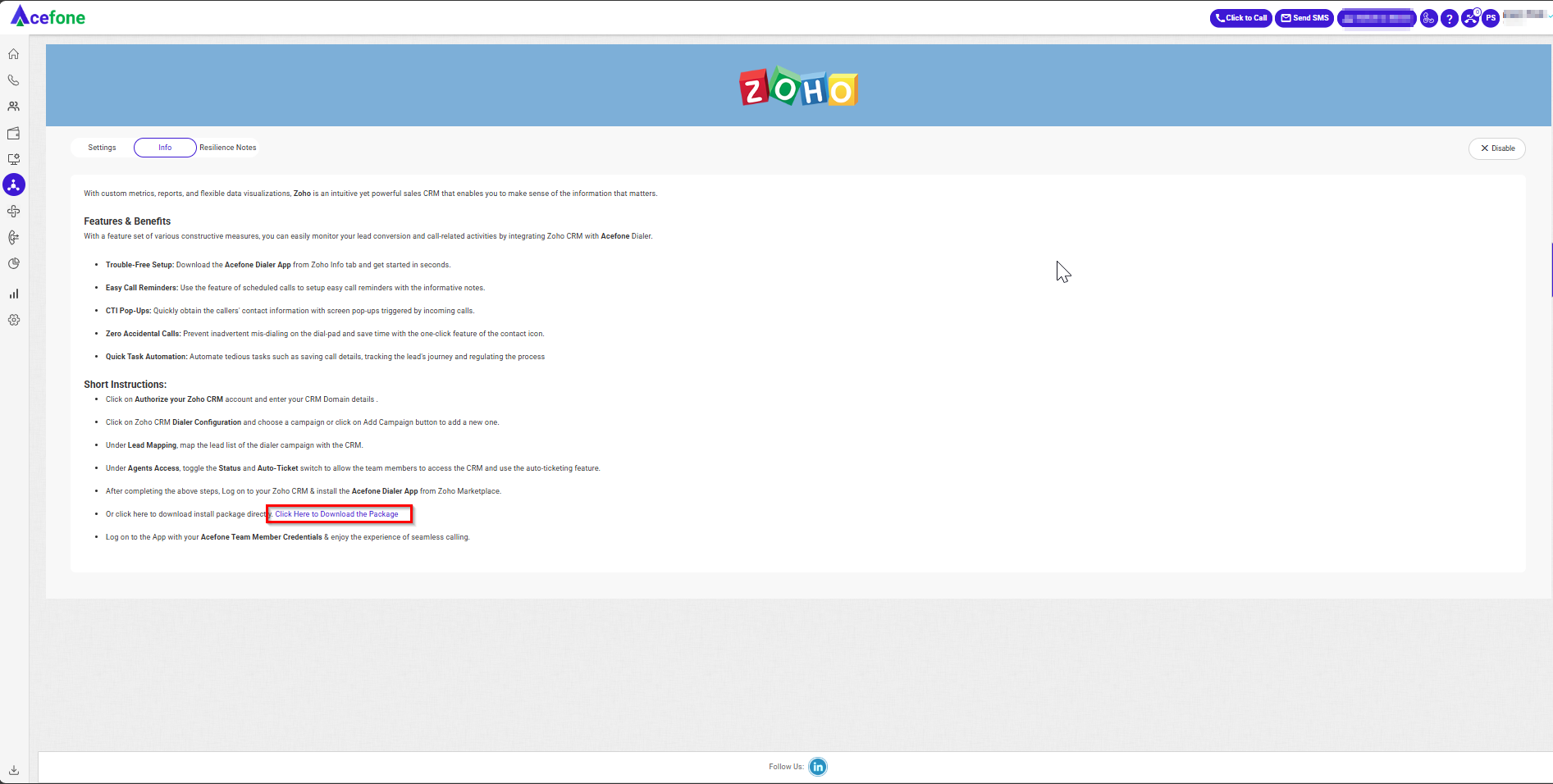The image size is (1553, 784).
Task: Click the 'Dialer Configuration' instruction text
Action: click(207, 422)
